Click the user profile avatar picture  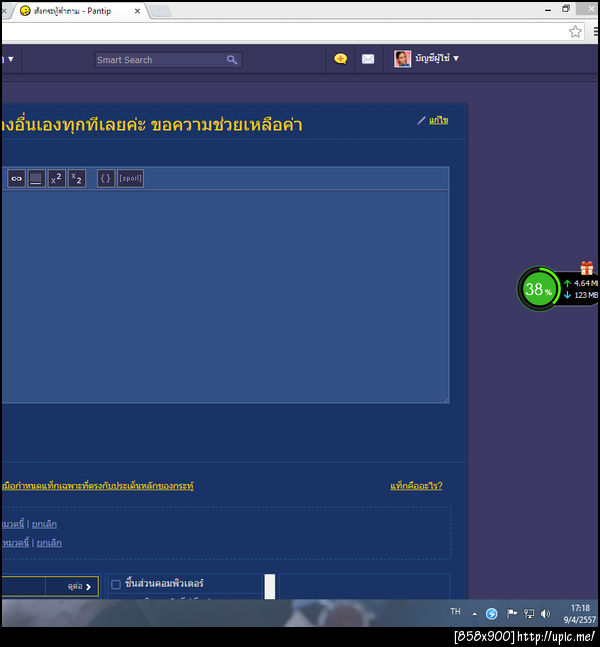click(402, 59)
